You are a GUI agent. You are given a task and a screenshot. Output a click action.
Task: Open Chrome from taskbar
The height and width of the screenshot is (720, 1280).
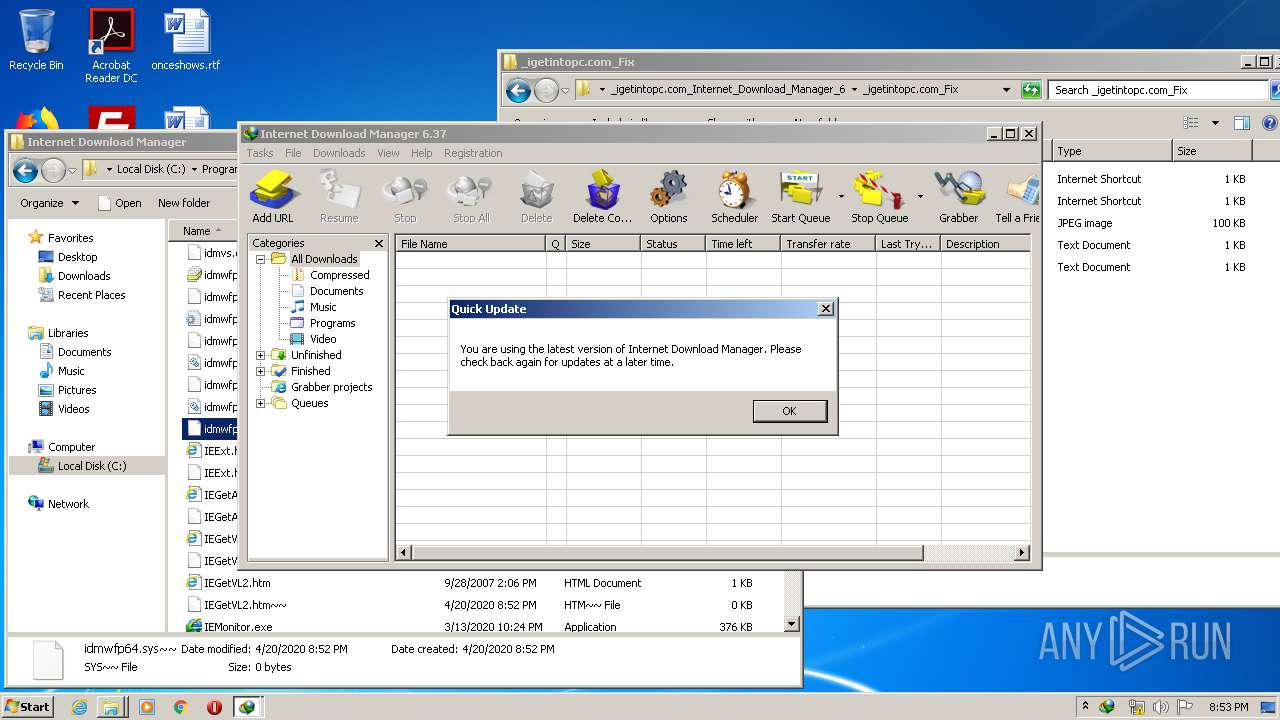click(181, 707)
